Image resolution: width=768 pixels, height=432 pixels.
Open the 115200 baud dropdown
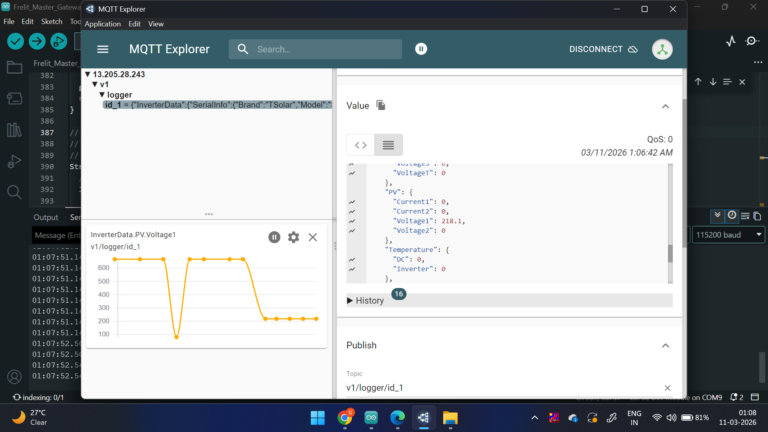click(x=728, y=235)
